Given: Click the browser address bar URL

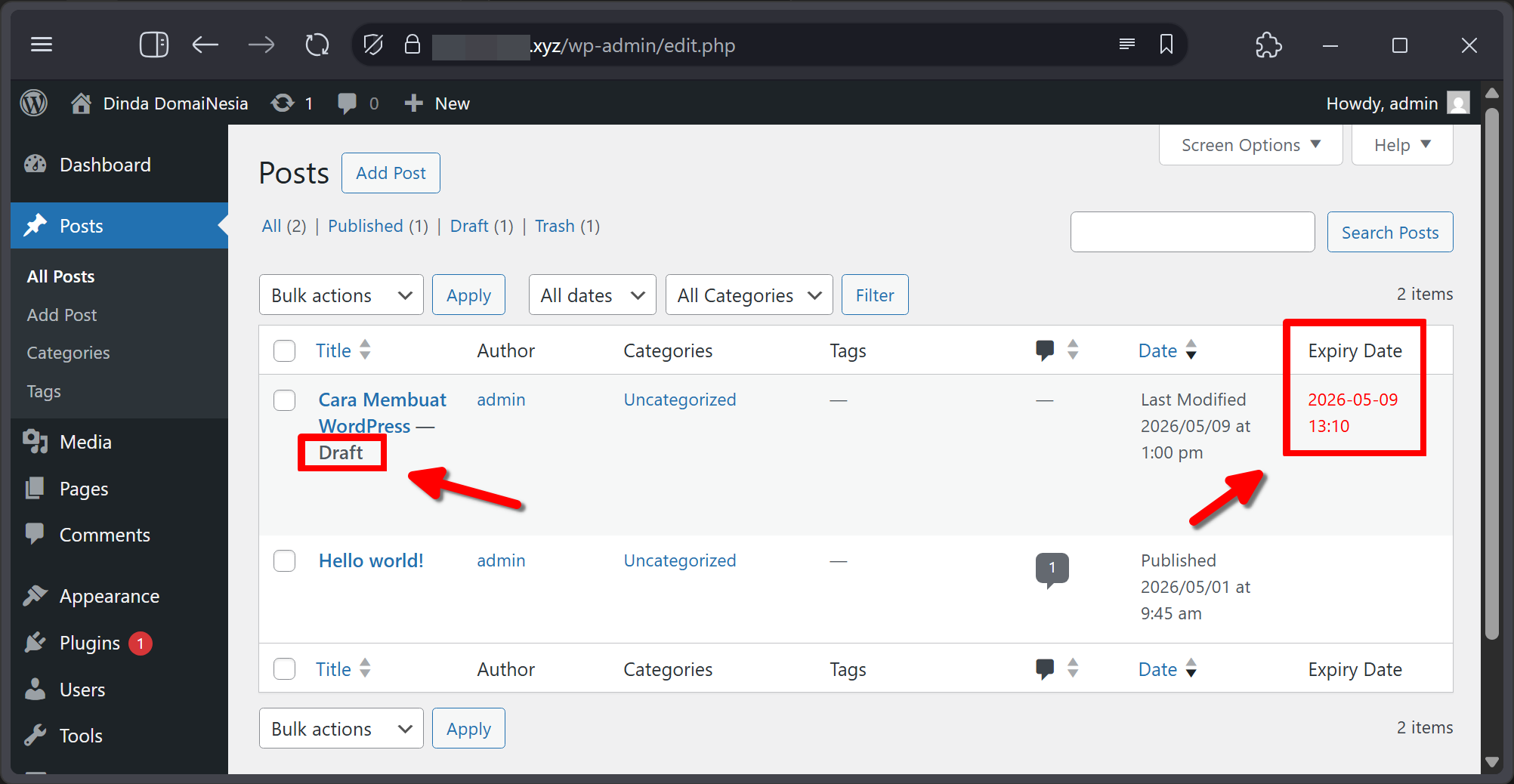Looking at the screenshot, I should (633, 45).
